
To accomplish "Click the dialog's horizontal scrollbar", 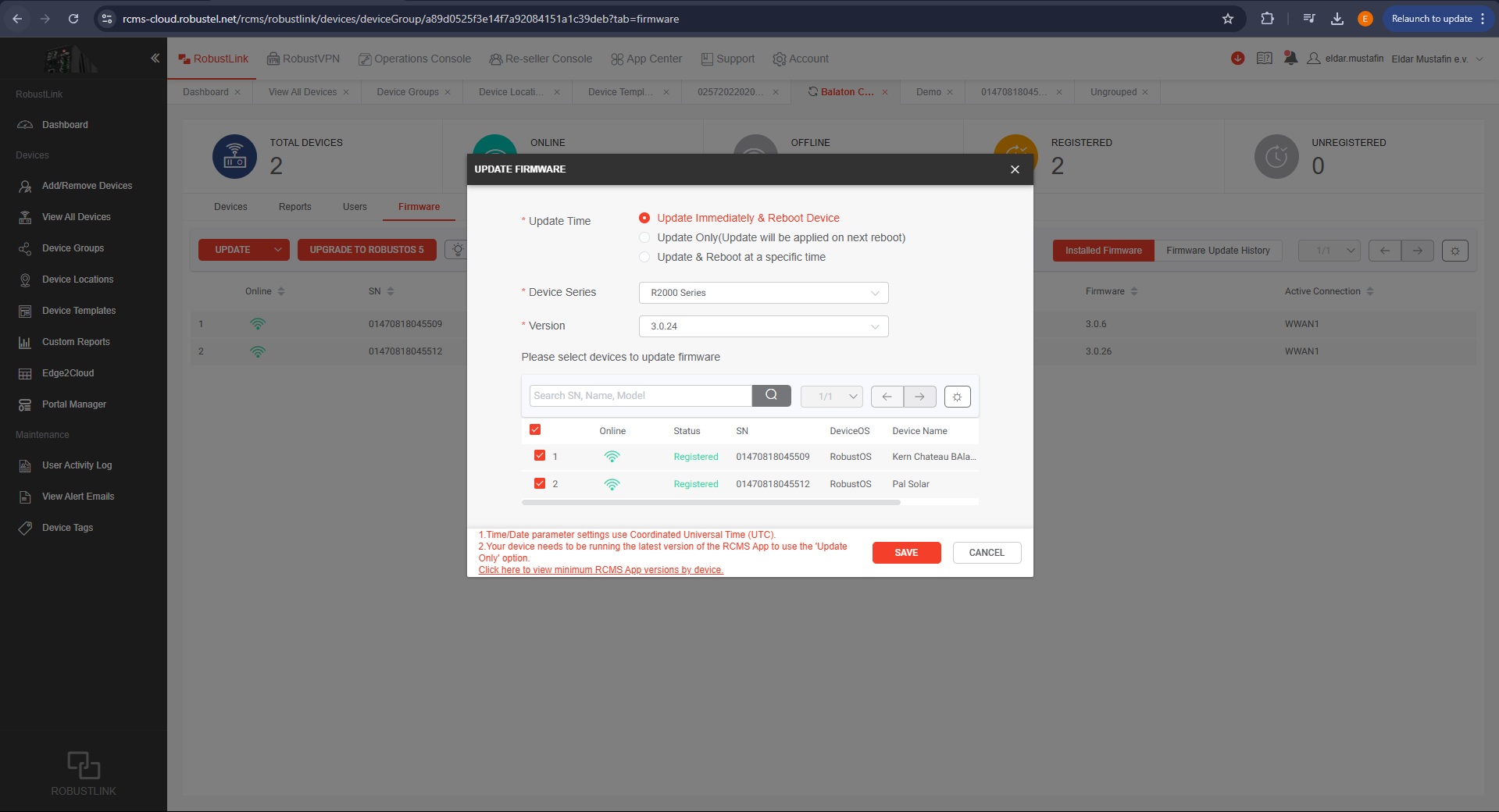I will click(711, 502).
